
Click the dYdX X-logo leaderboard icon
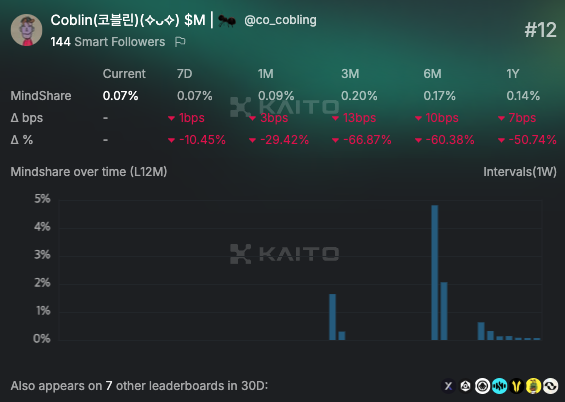(448, 386)
